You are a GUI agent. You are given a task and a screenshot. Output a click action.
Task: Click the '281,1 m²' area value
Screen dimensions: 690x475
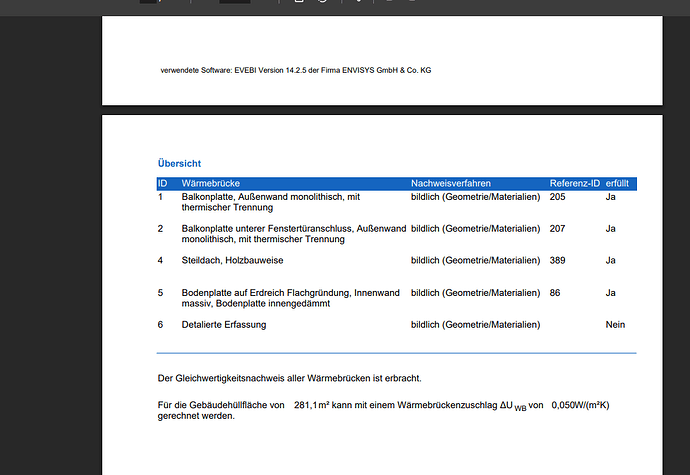point(312,405)
